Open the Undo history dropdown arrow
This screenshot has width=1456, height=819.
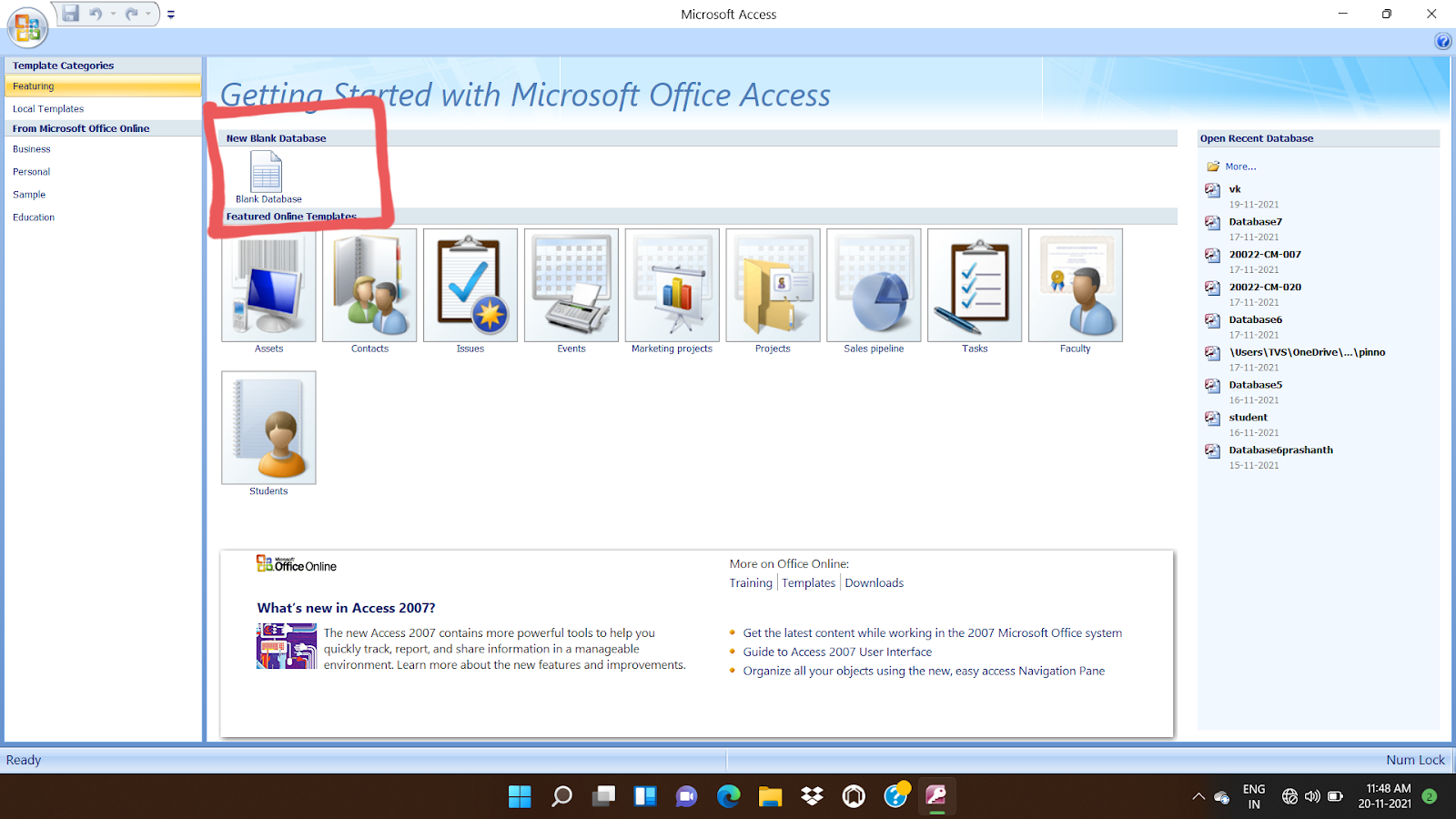[113, 14]
